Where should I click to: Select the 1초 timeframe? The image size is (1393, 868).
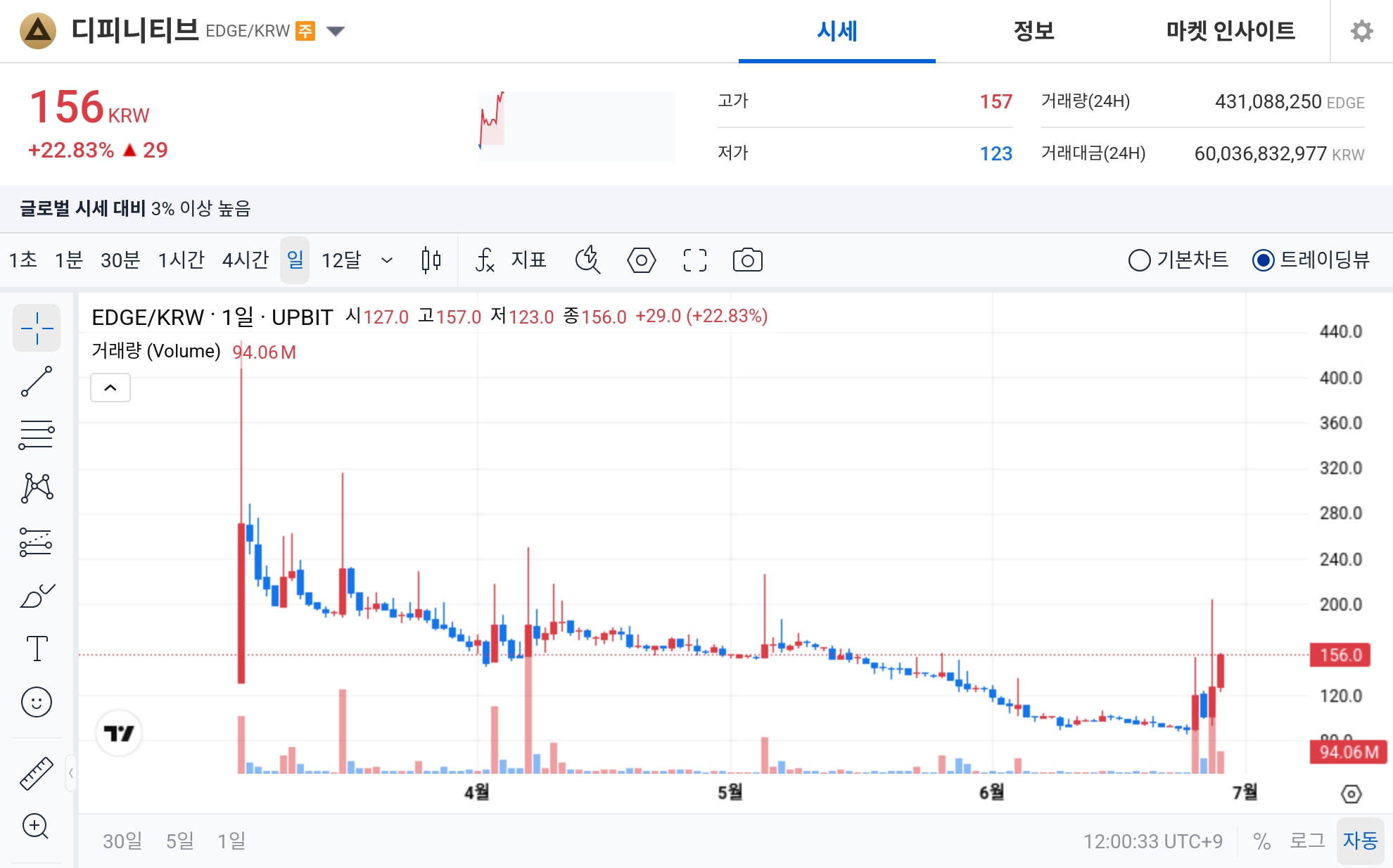(23, 260)
